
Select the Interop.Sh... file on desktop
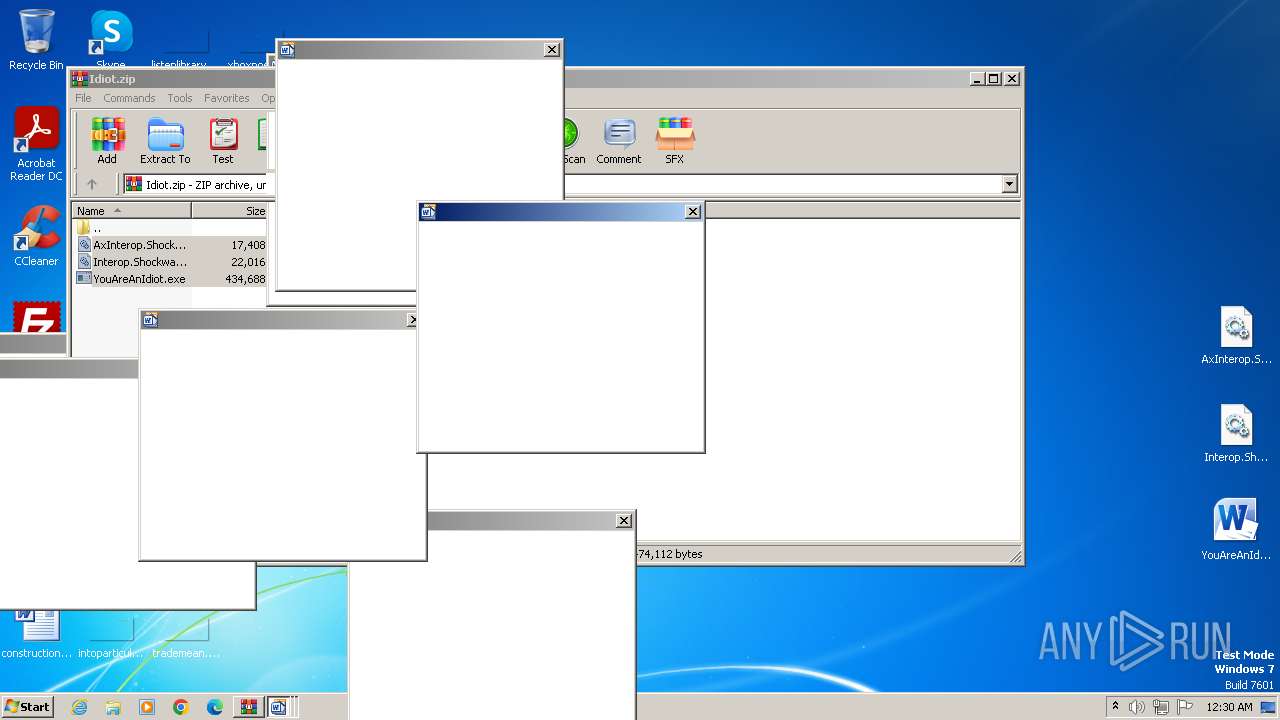pyautogui.click(x=1237, y=434)
